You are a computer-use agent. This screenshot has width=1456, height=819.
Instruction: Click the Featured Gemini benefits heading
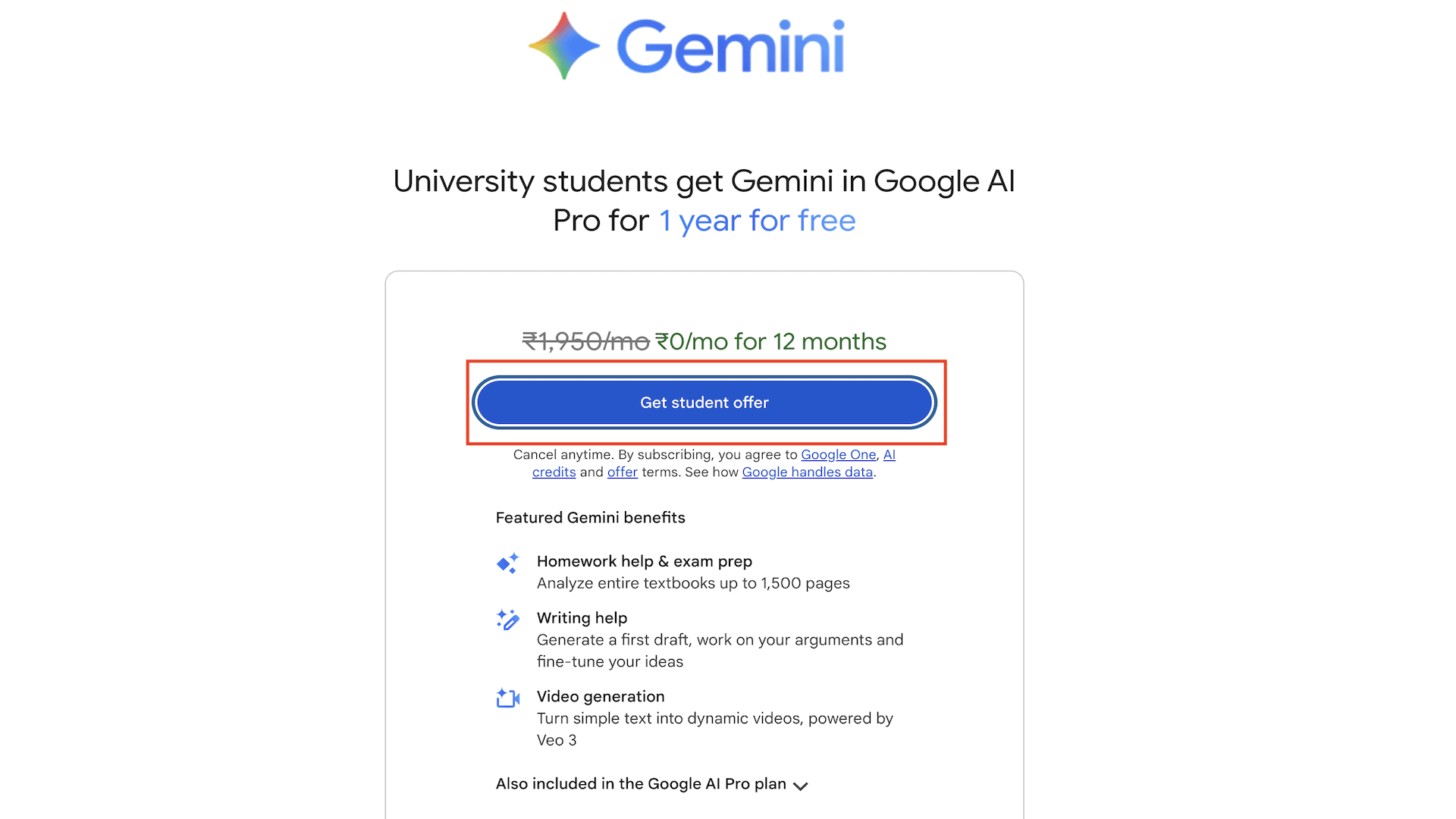590,517
